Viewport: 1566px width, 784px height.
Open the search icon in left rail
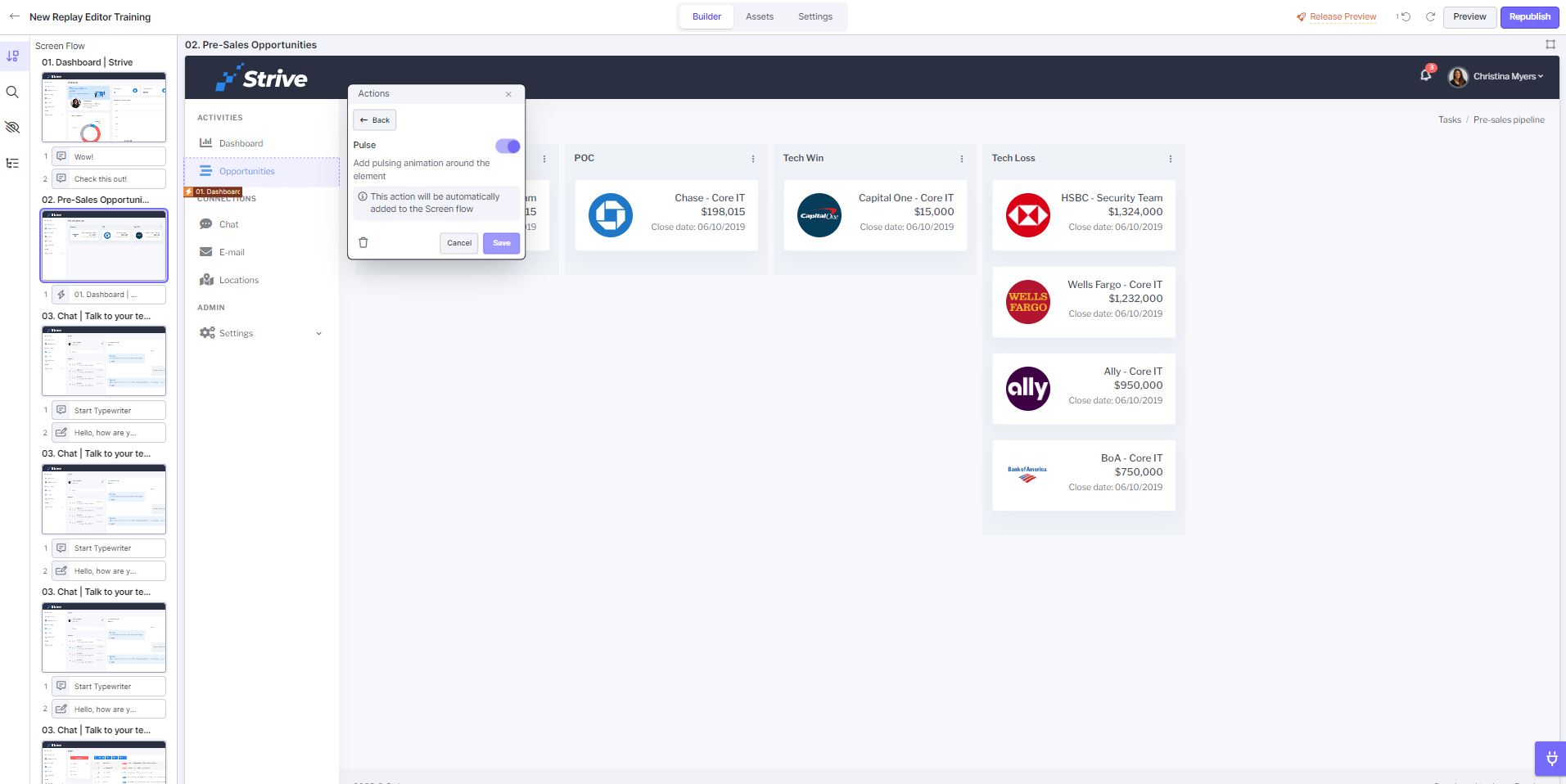tap(12, 92)
